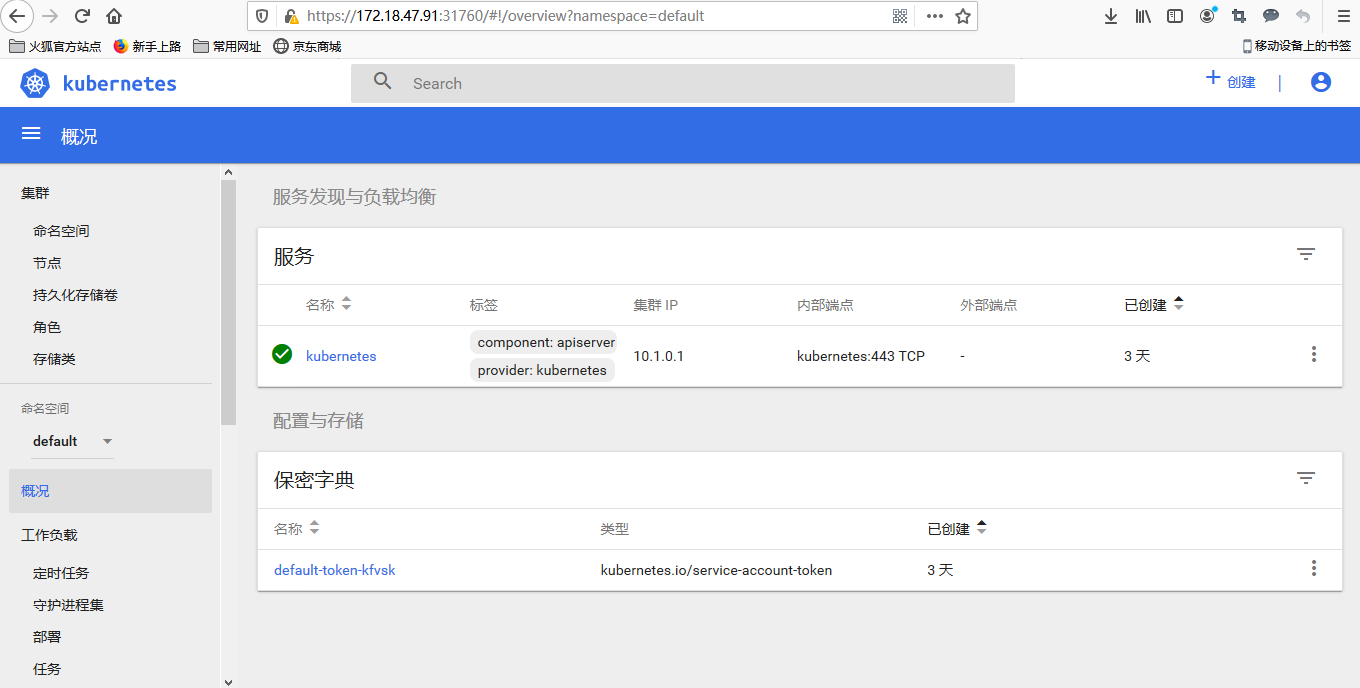The image size is (1360, 688).
Task: Open 定时任务 in the sidebar
Action: (x=61, y=573)
